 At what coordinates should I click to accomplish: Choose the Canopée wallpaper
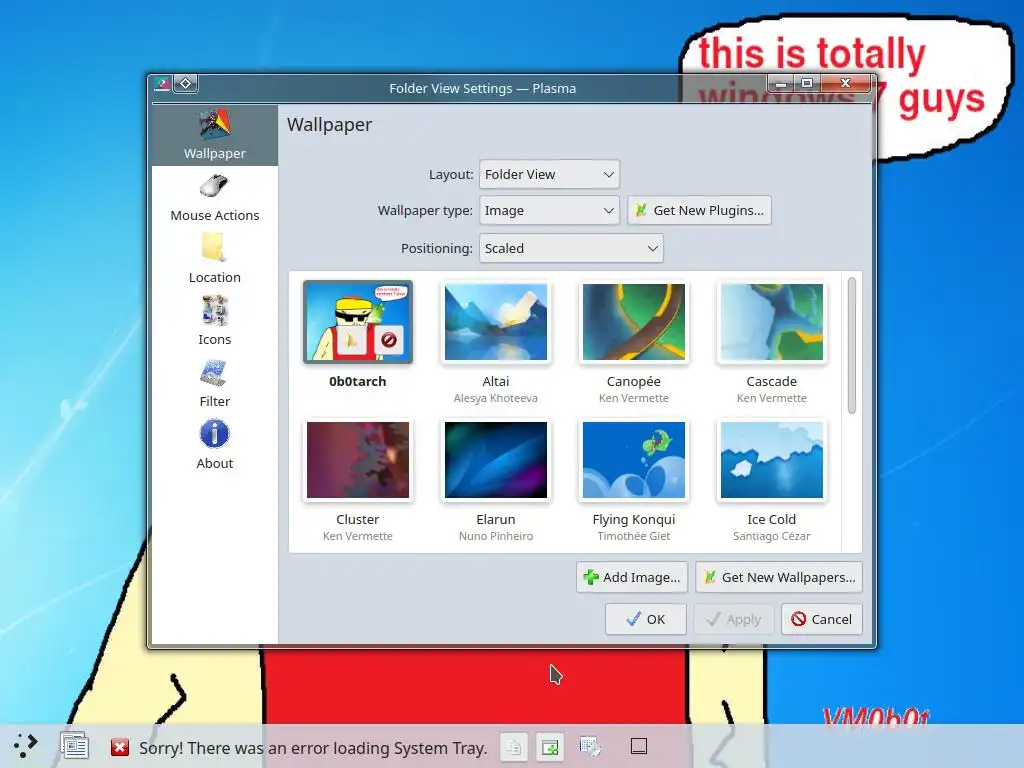pos(633,322)
